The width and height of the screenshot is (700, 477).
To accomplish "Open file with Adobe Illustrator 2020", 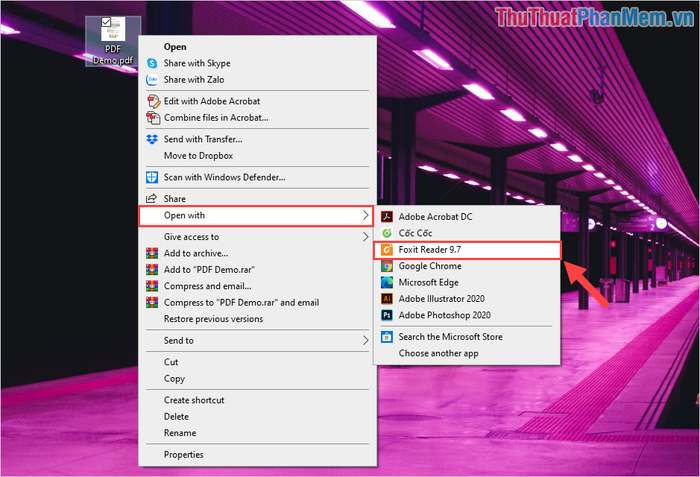I will (x=467, y=299).
